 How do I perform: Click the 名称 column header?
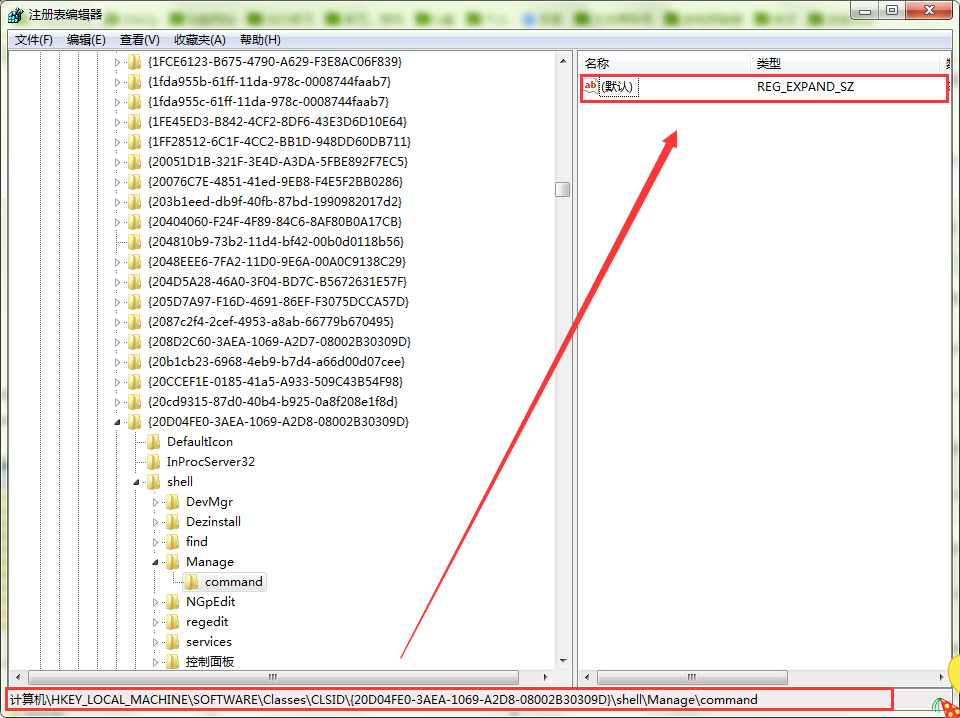(597, 63)
